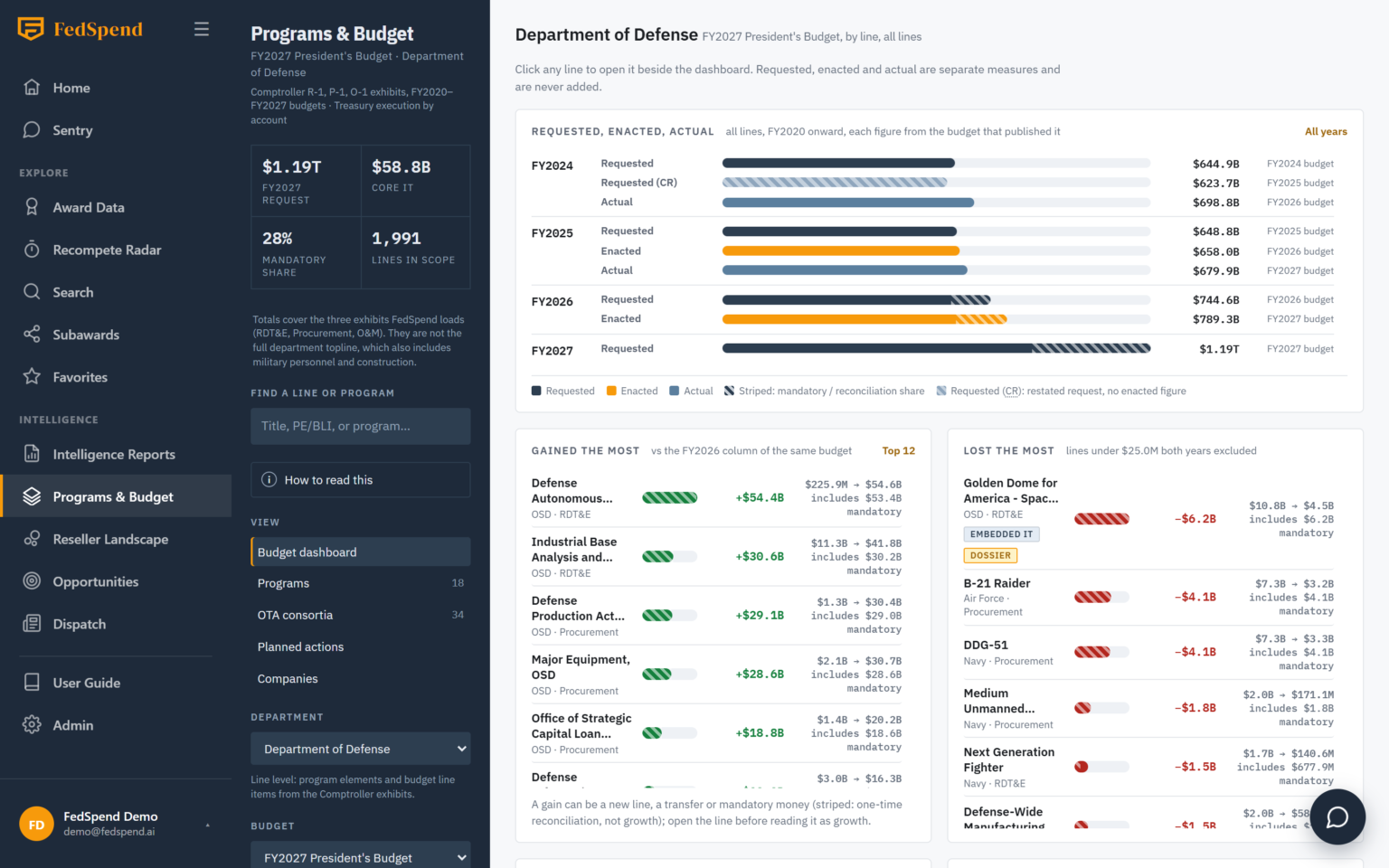The width and height of the screenshot is (1389, 868).
Task: Switch to OTA consortia view
Action: pyautogui.click(x=361, y=616)
